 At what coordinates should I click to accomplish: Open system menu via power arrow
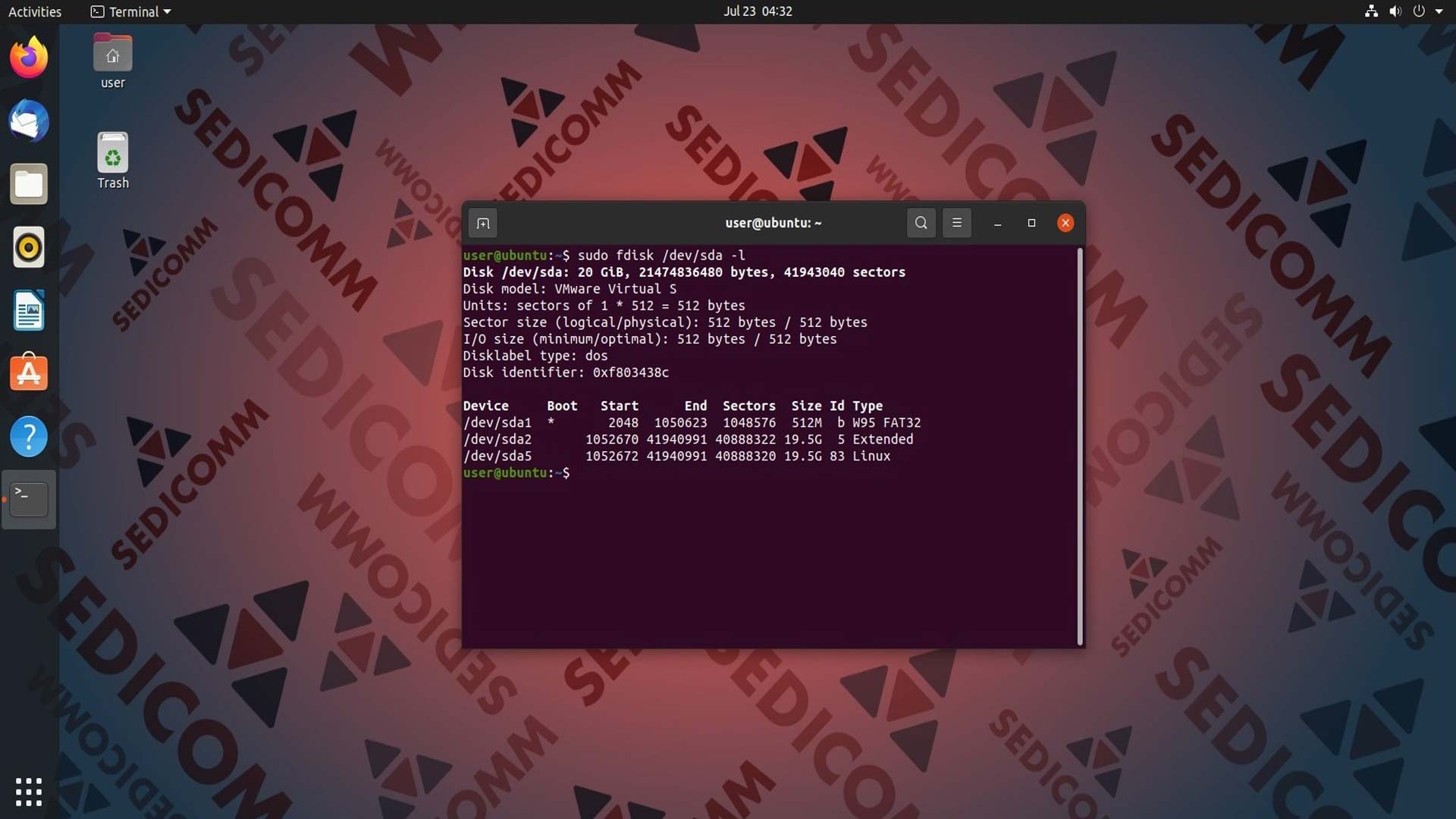(x=1439, y=11)
